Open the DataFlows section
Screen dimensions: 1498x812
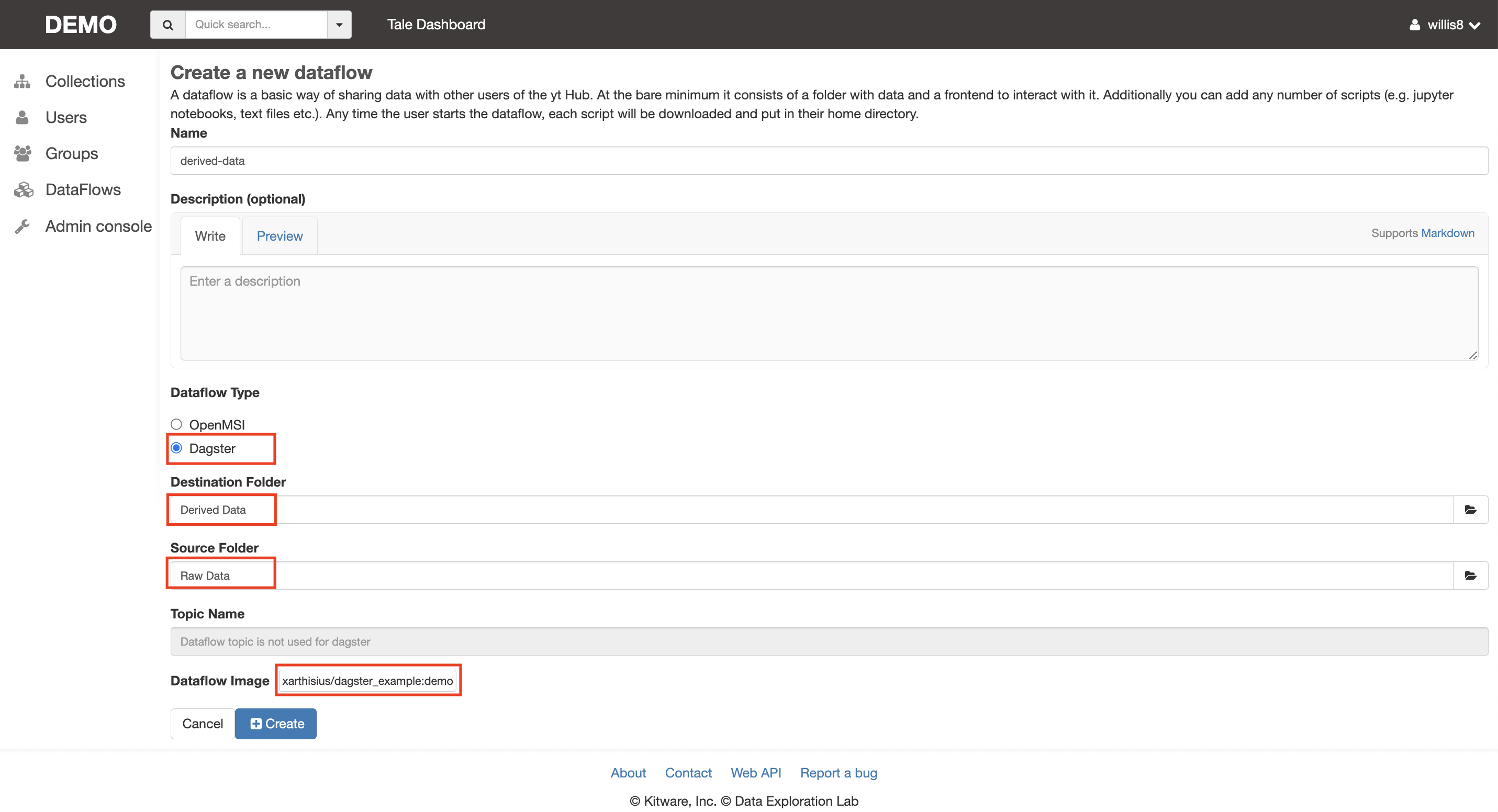coord(83,189)
